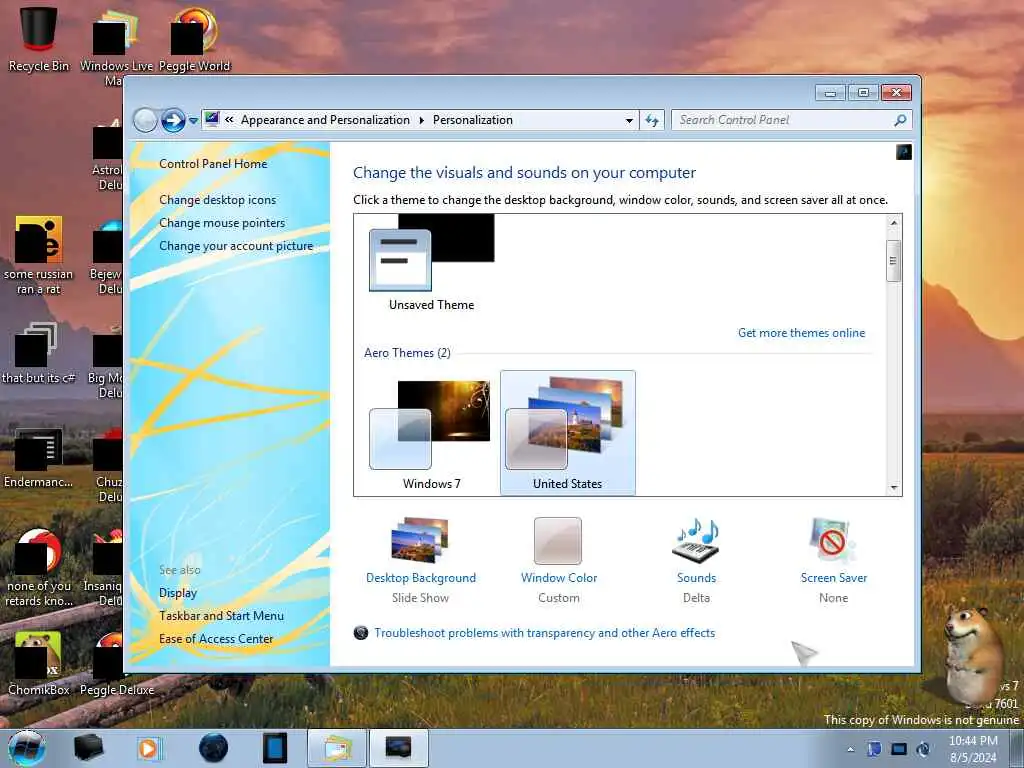Click the dark globe taskbar icon
Viewport: 1024px width, 768px height.
point(213,748)
